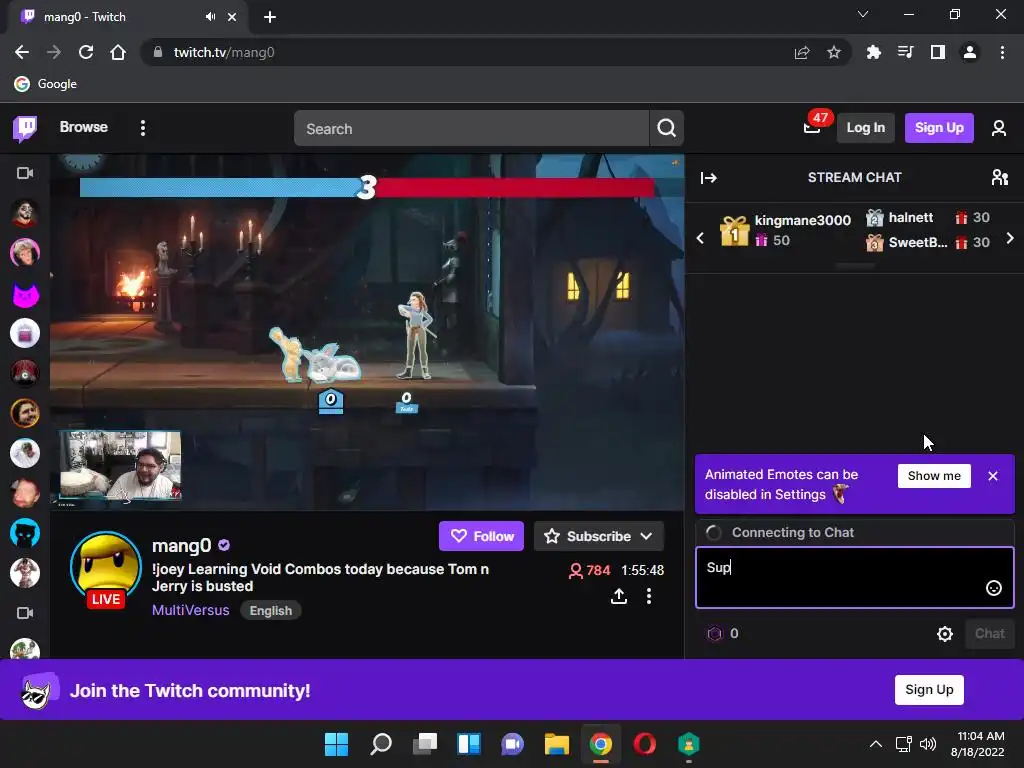Dismiss the Animated Emotes notice

pos(993,476)
